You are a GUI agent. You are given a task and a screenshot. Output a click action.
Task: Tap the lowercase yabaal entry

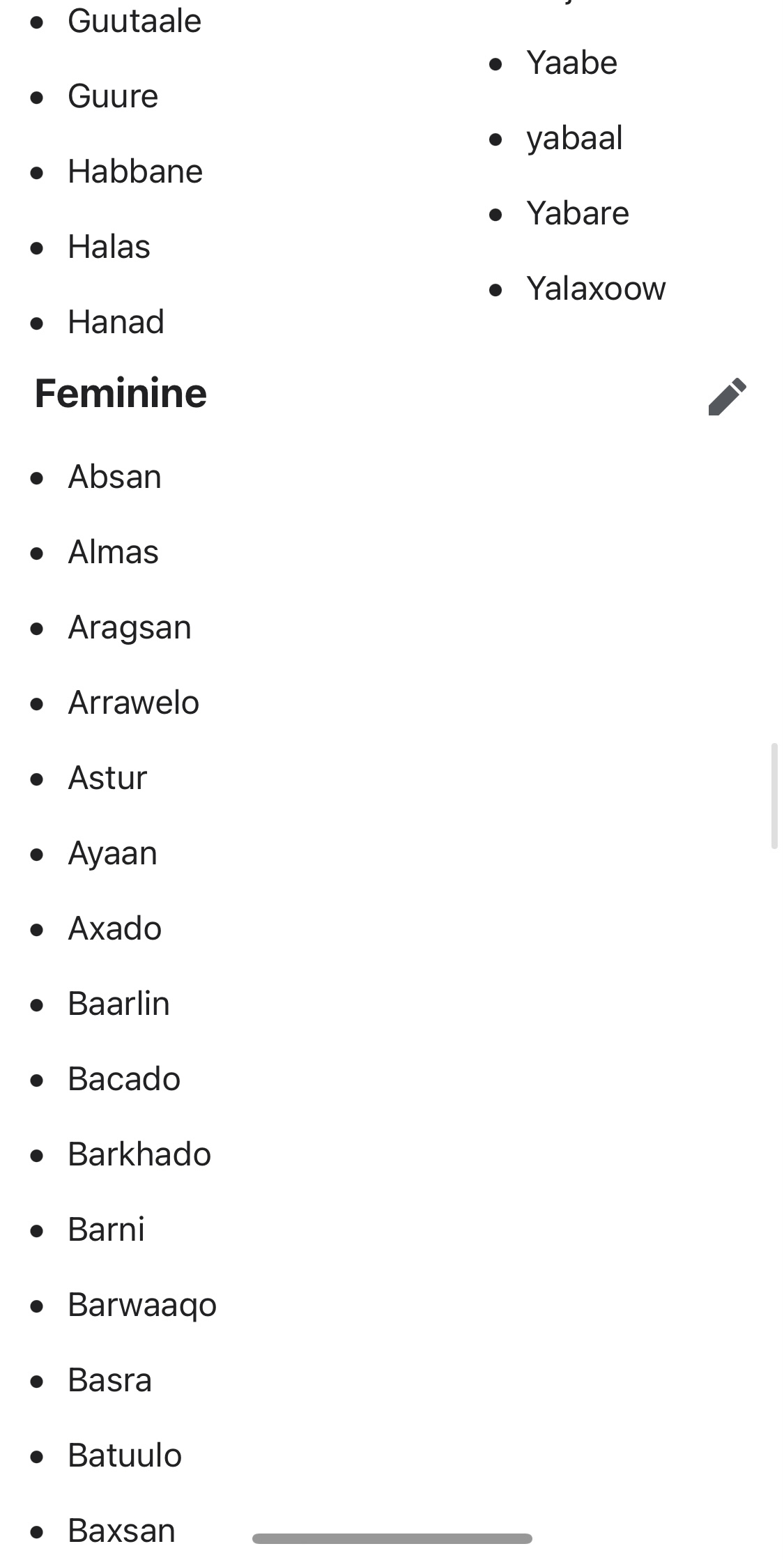coord(574,138)
